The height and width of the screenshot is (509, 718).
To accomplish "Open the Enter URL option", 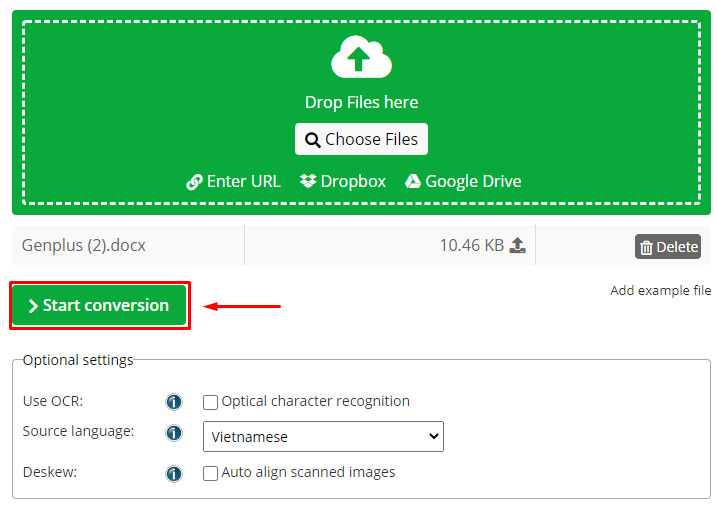I will pos(234,181).
